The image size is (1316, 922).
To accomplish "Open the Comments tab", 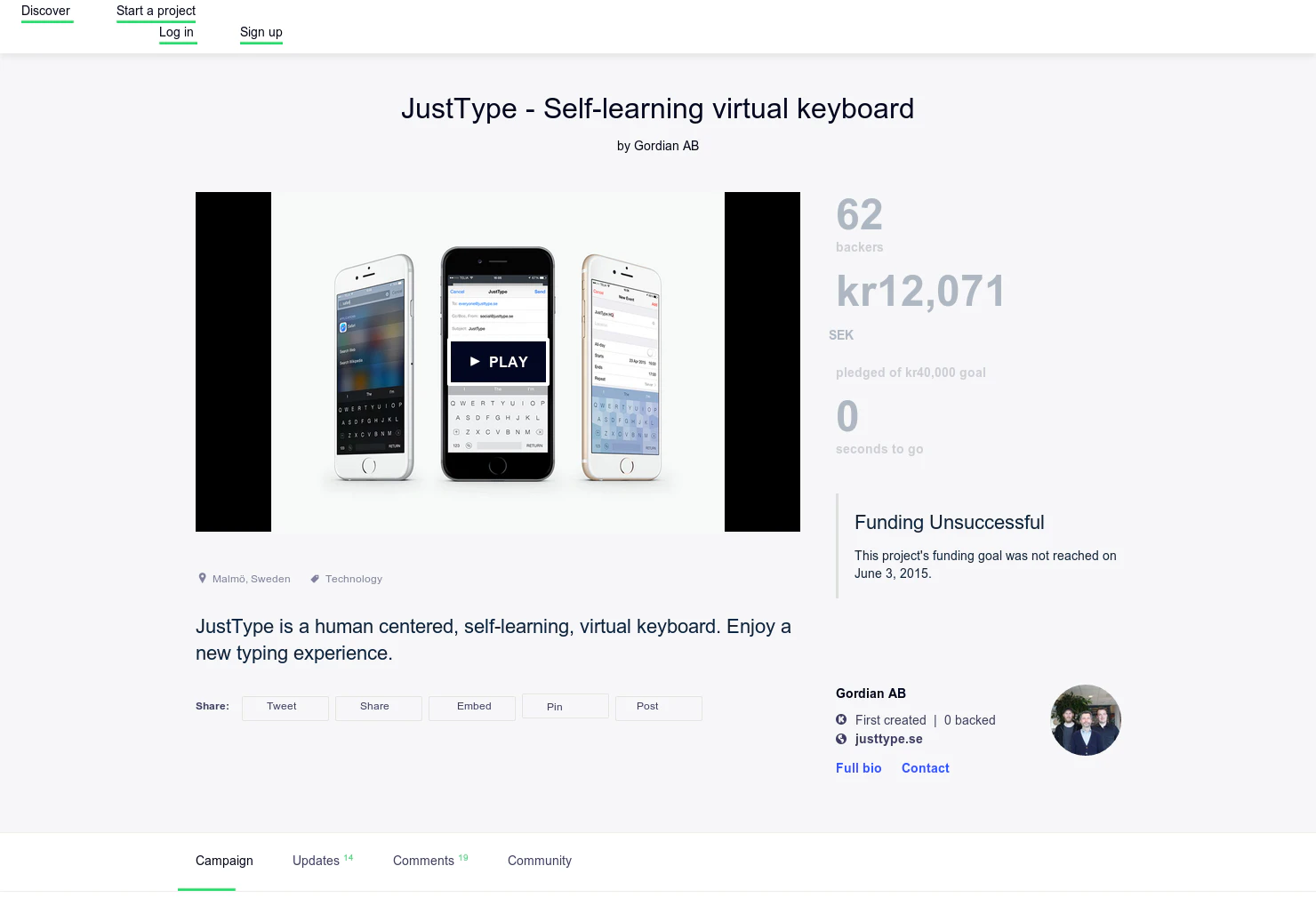I will point(424,861).
